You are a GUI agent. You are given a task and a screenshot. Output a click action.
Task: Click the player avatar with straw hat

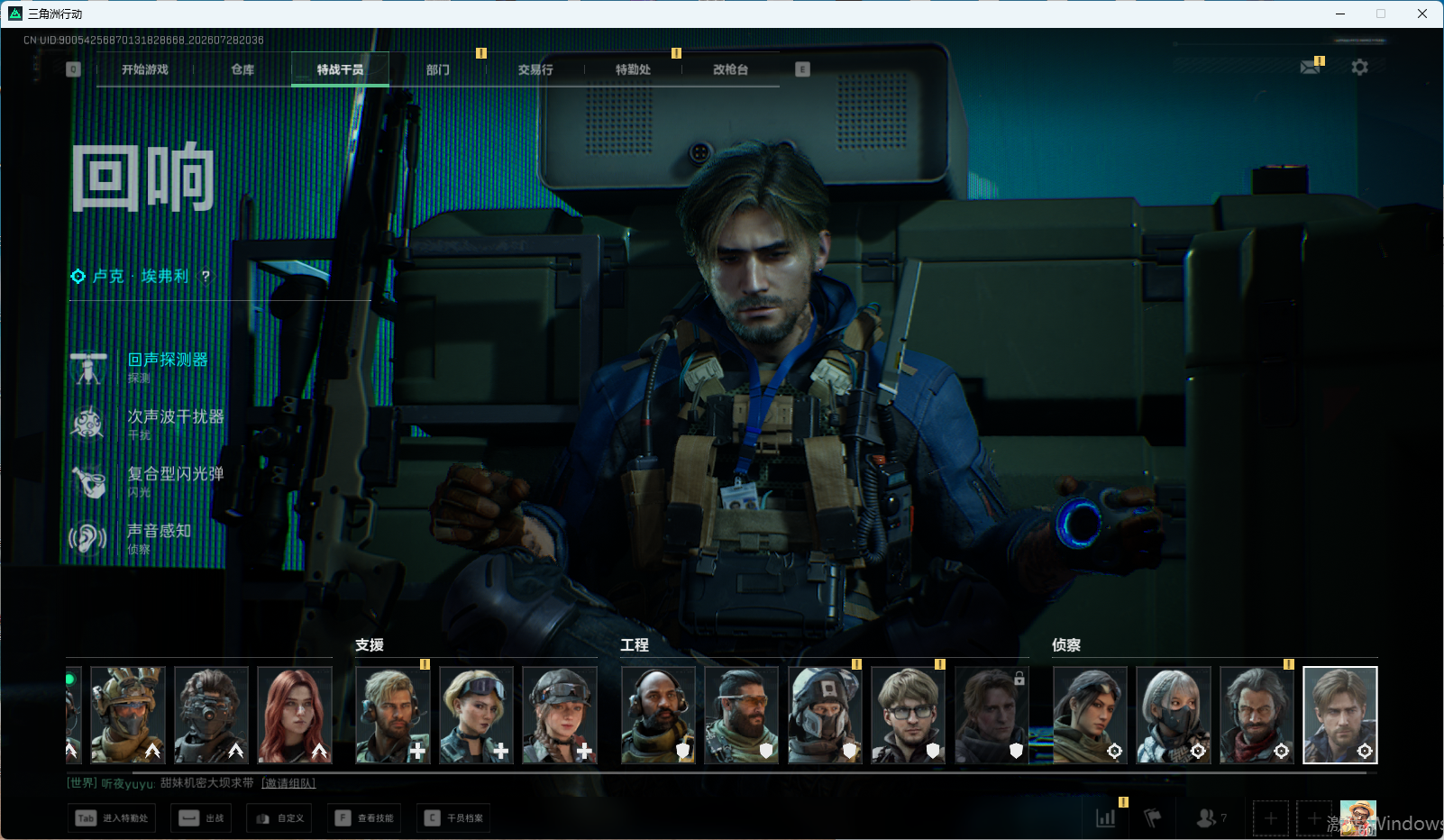1357,818
